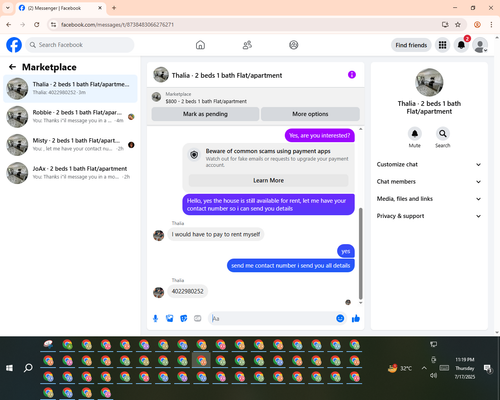Click the back arrow beside Marketplace

click(12, 67)
